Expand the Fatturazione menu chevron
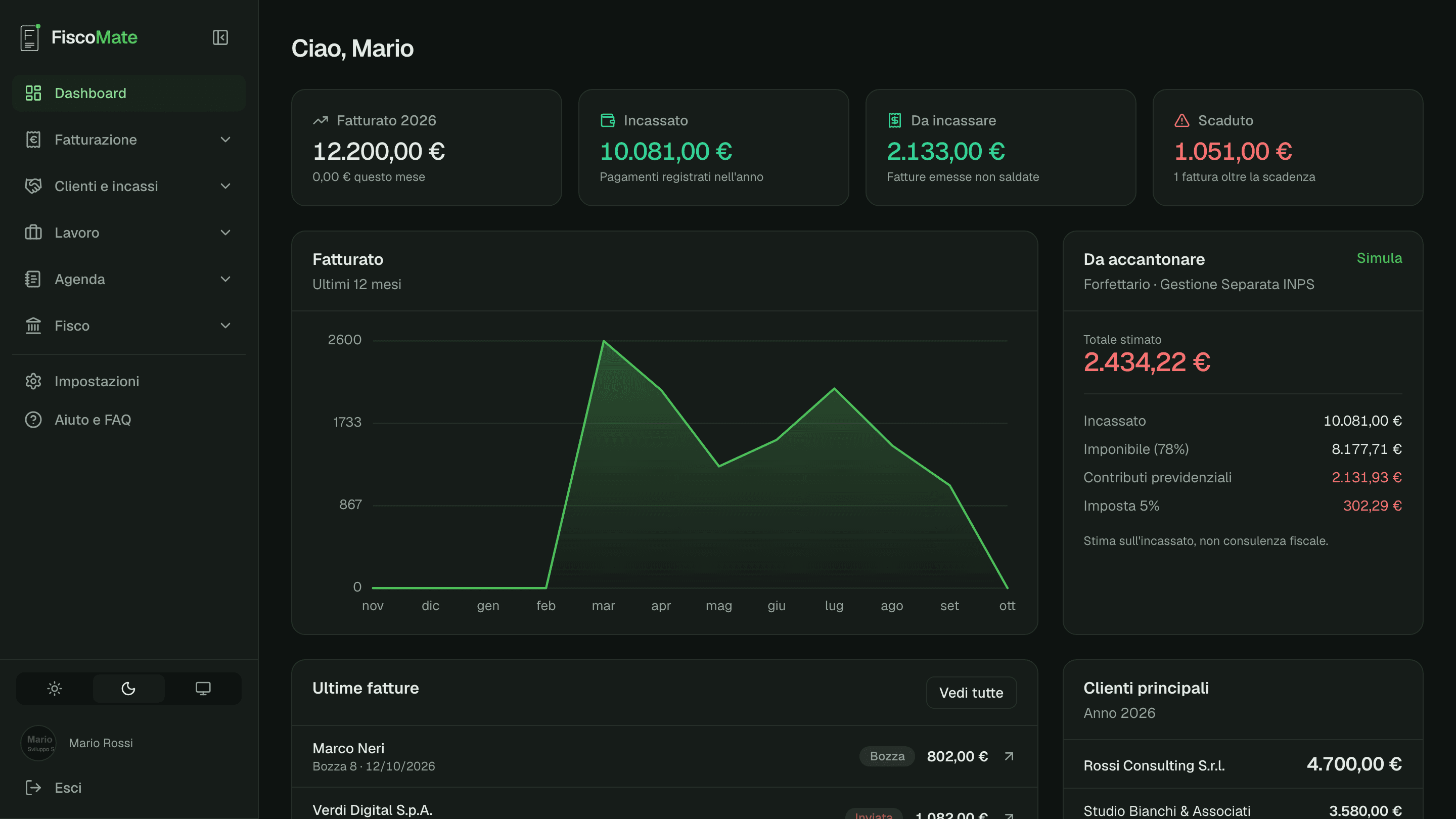1456x819 pixels. coord(225,140)
